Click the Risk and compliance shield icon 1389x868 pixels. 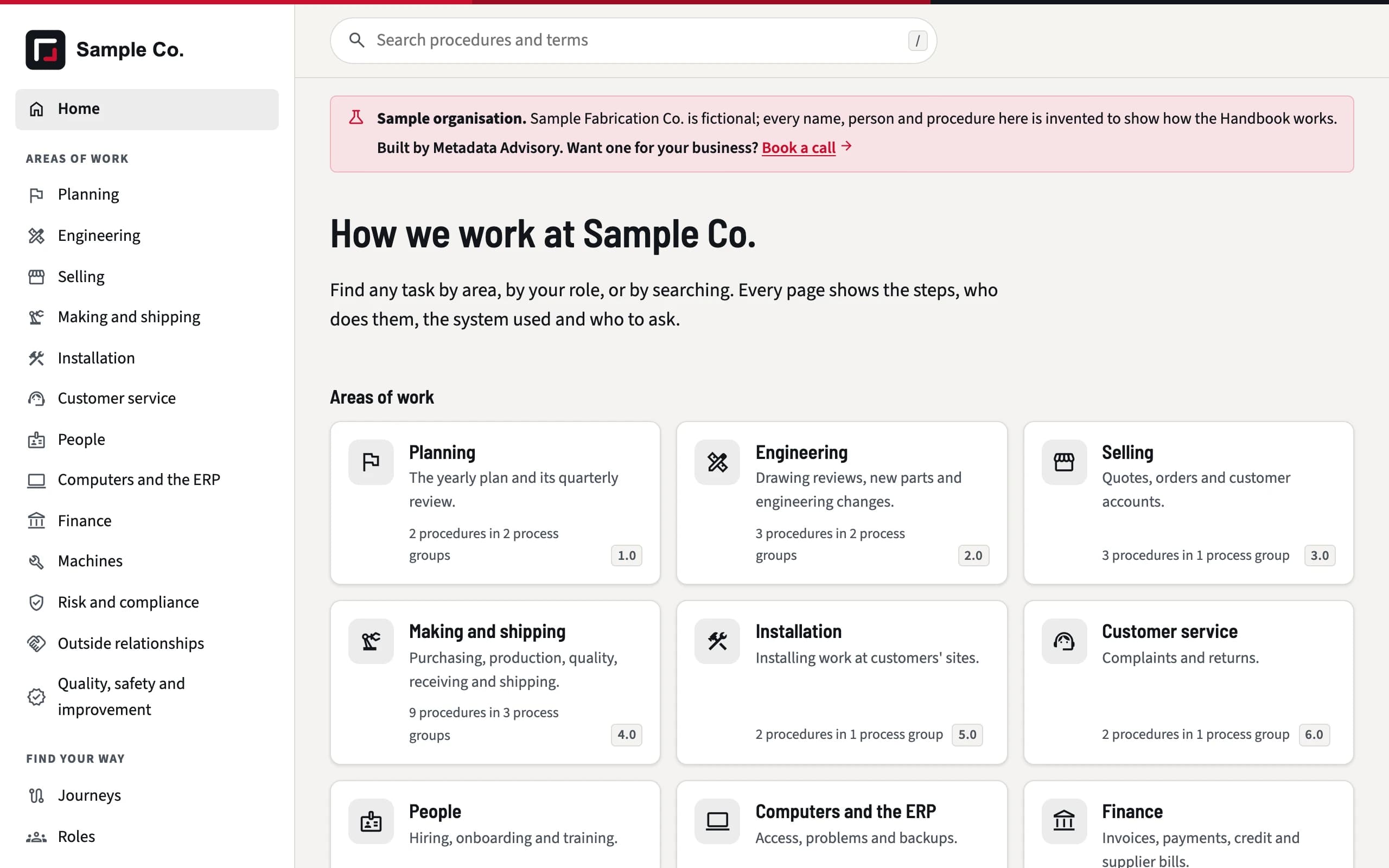(36, 602)
